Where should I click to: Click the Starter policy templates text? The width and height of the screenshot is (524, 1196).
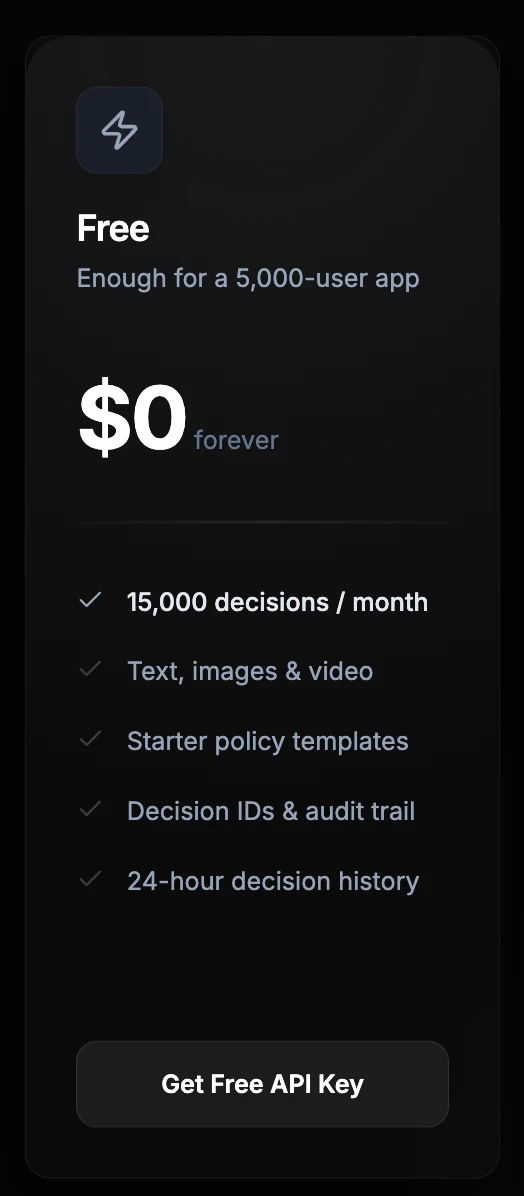268,741
